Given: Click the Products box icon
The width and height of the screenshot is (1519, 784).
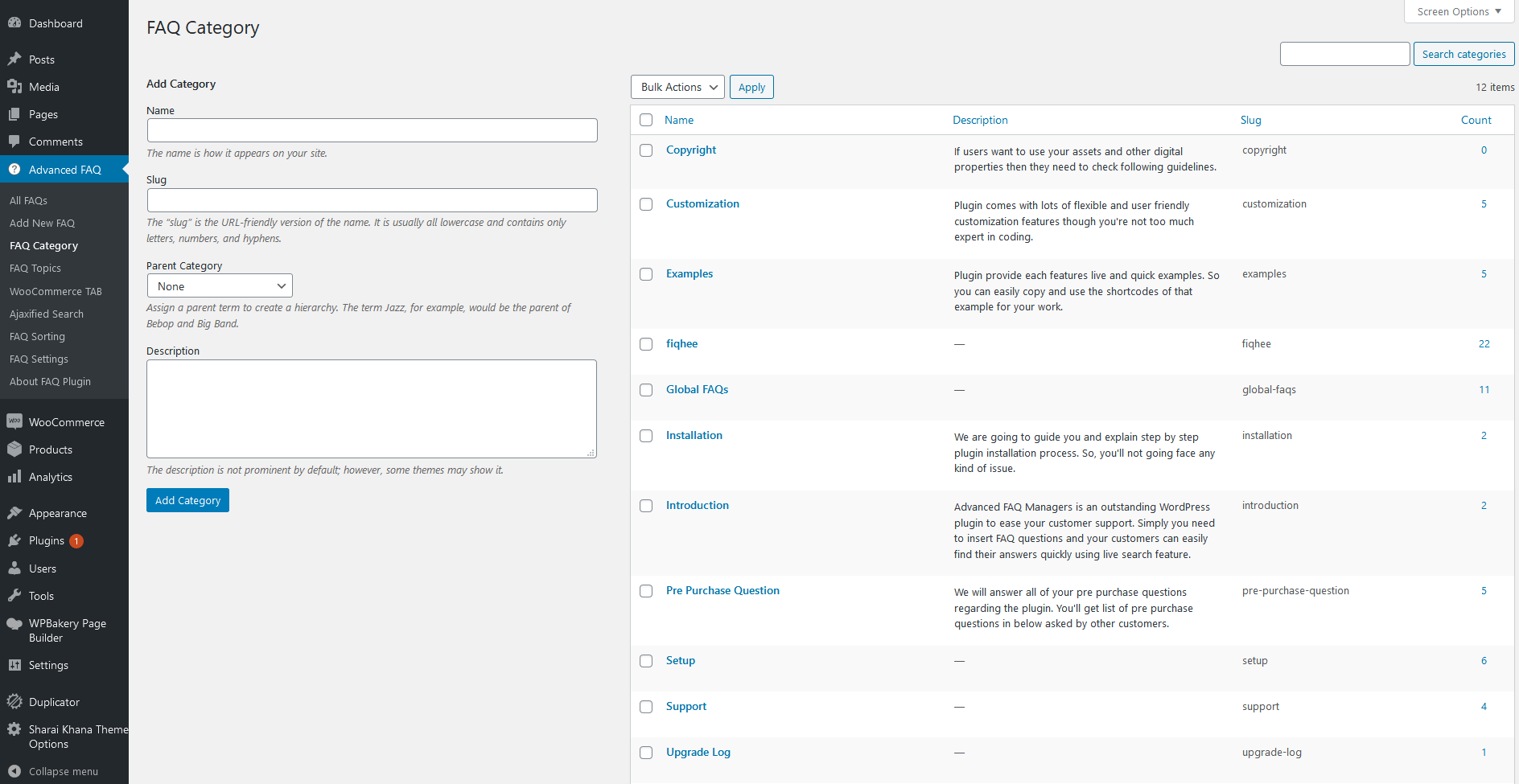Looking at the screenshot, I should click(14, 449).
